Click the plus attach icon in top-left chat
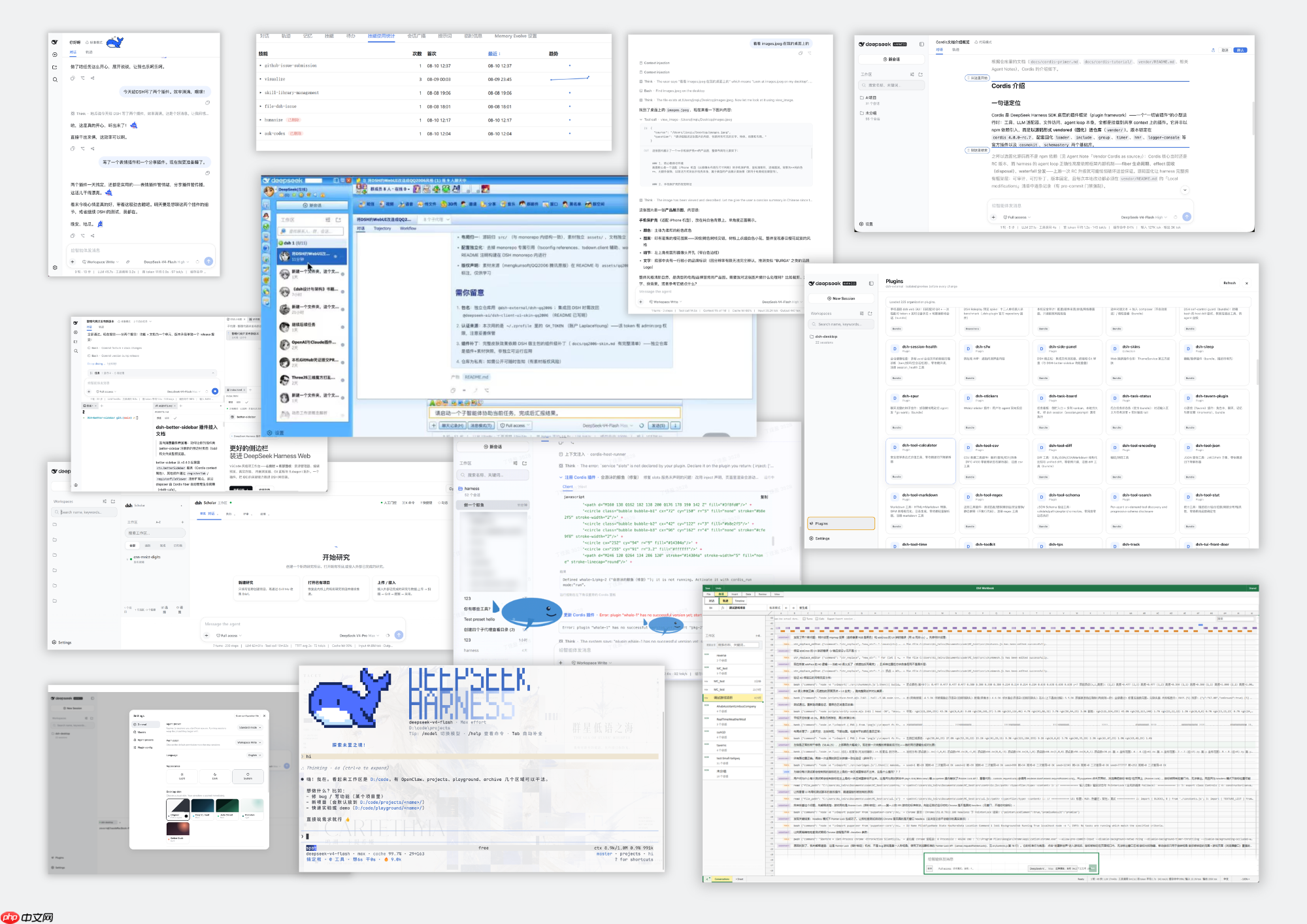Image resolution: width=1307 pixels, height=924 pixels. tap(73, 261)
